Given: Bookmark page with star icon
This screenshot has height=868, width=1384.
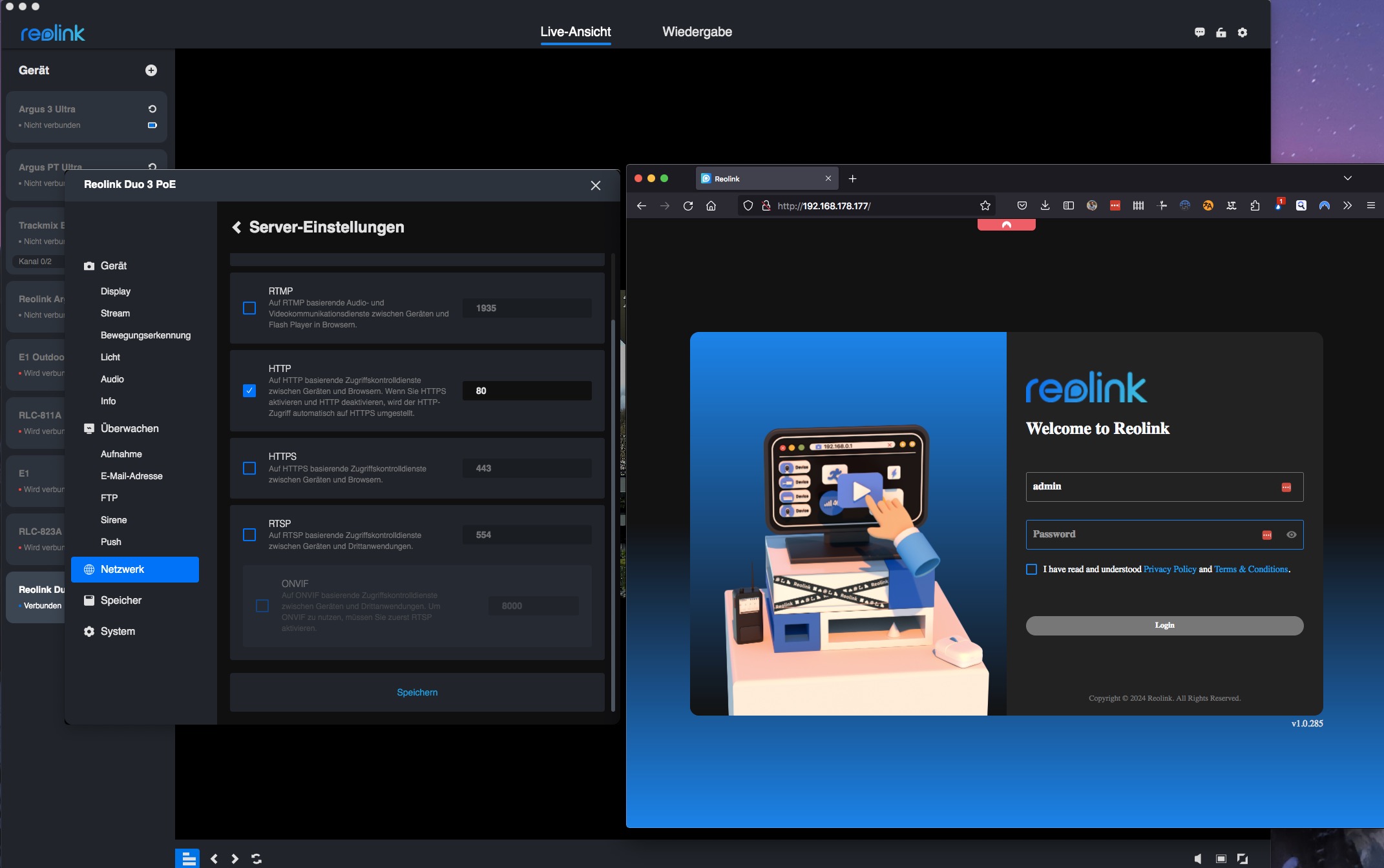Looking at the screenshot, I should point(985,205).
